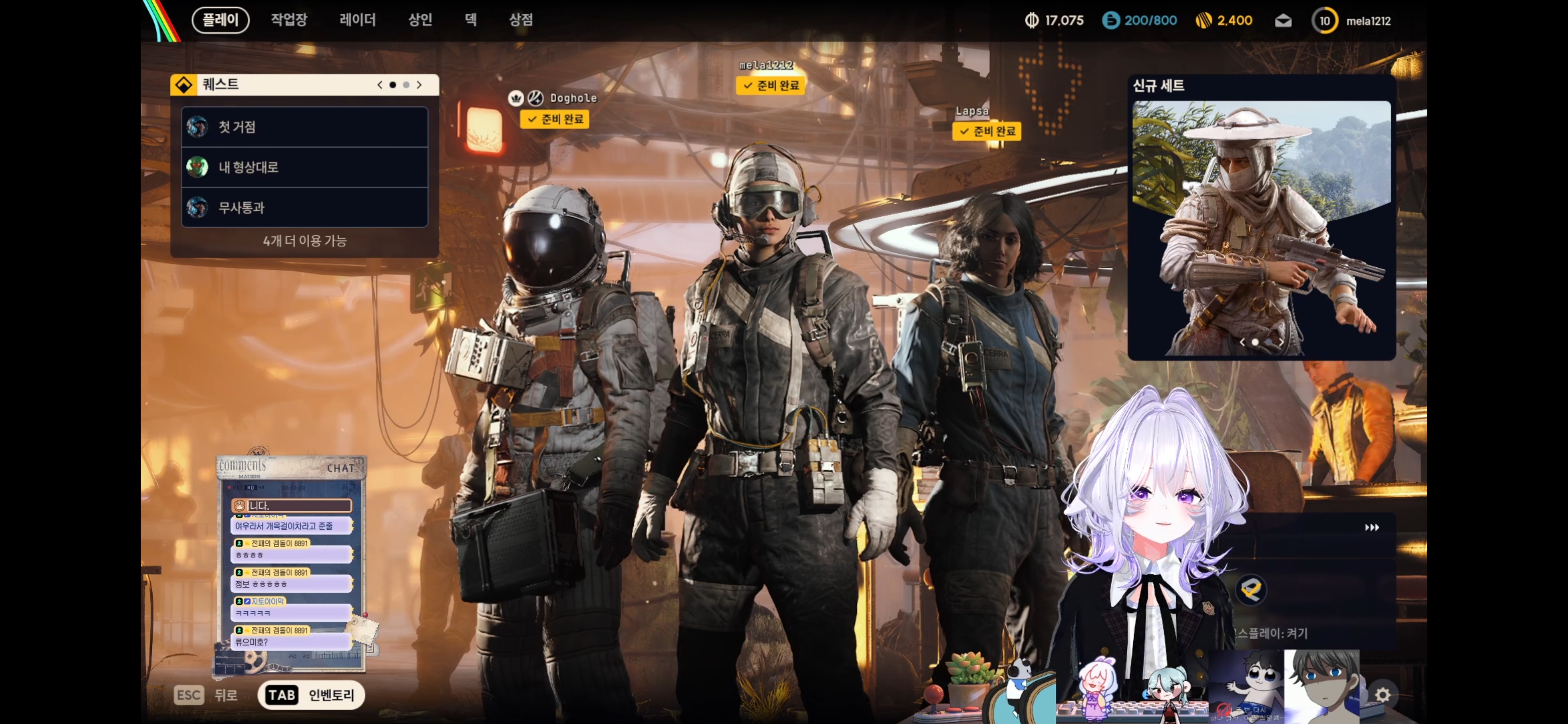The width and height of the screenshot is (1568, 724).
Task: Click the level 10 badge
Action: pyautogui.click(x=1325, y=21)
